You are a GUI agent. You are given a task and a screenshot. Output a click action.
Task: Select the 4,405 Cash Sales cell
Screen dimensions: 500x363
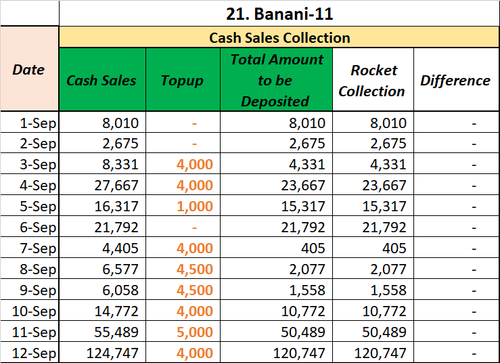tap(102, 248)
